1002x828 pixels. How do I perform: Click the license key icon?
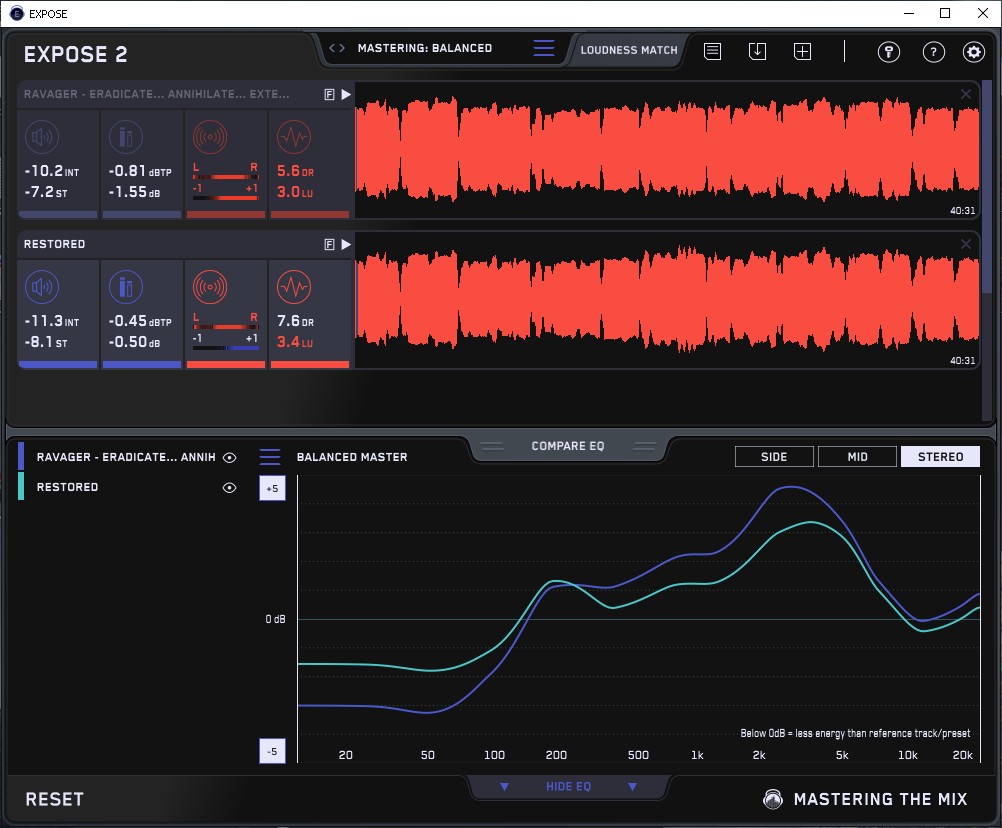pos(888,52)
